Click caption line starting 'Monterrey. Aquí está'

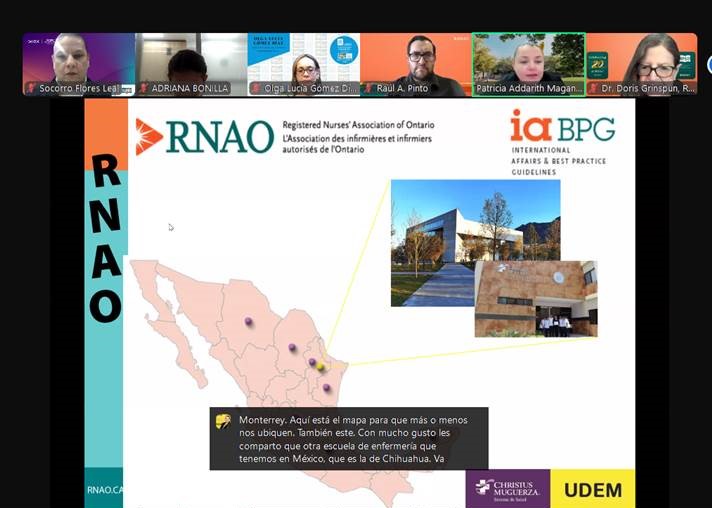[x=353, y=420]
